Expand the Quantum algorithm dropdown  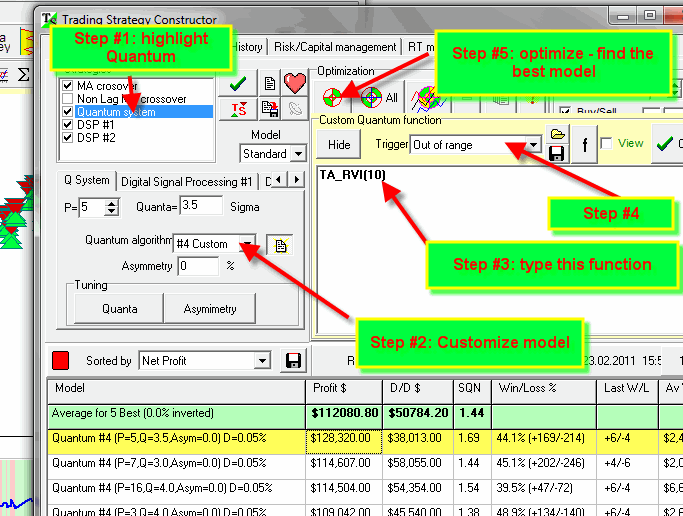point(247,244)
